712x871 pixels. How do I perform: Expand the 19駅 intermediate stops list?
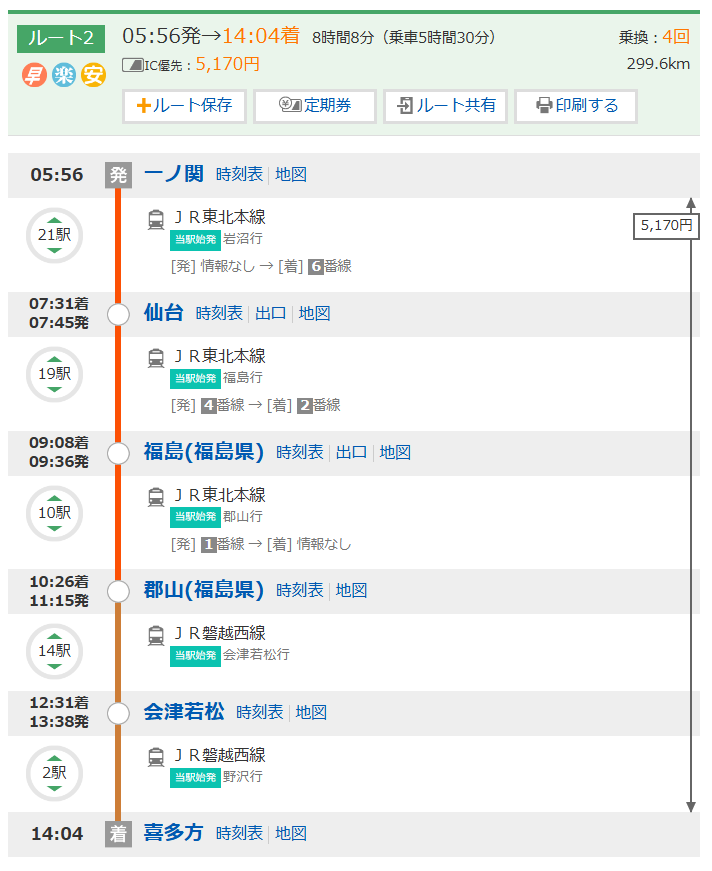pos(54,375)
